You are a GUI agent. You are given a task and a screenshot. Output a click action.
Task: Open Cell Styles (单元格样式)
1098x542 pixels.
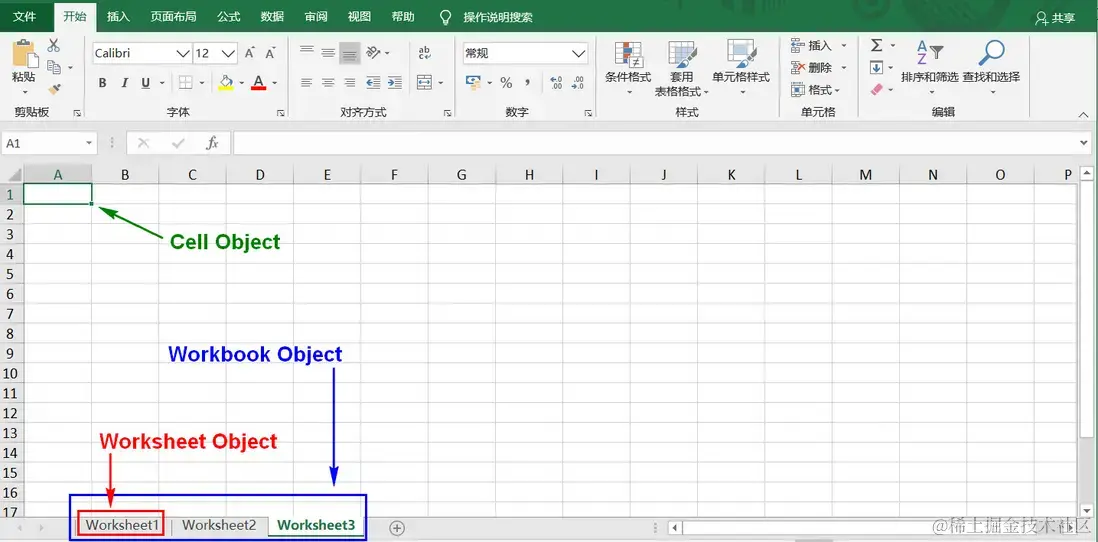click(741, 69)
